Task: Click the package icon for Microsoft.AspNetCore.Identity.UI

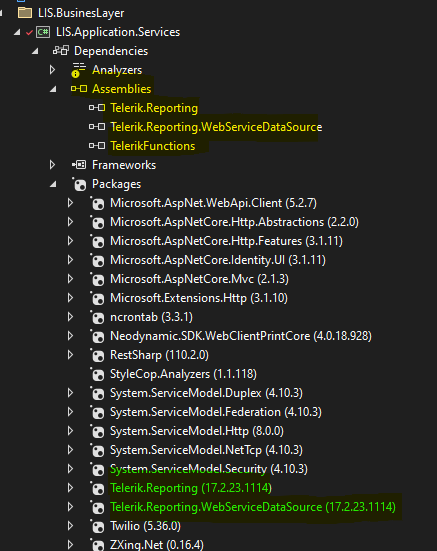Action: (x=97, y=260)
